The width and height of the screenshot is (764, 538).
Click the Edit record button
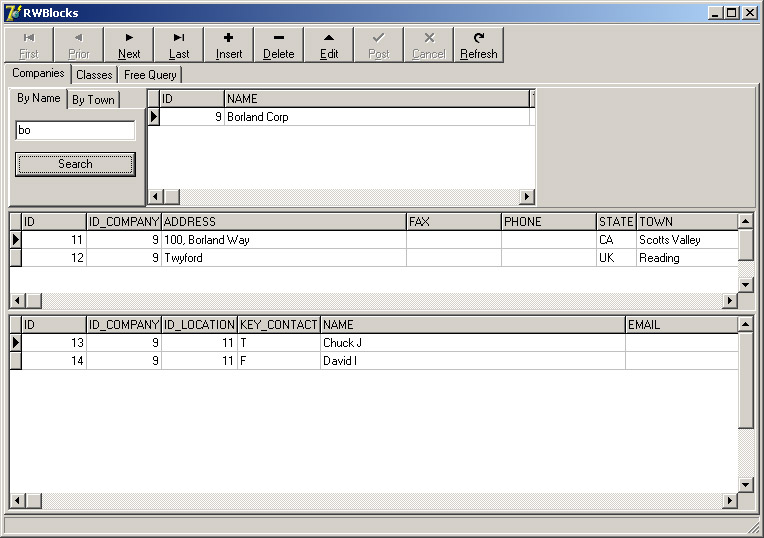(329, 44)
